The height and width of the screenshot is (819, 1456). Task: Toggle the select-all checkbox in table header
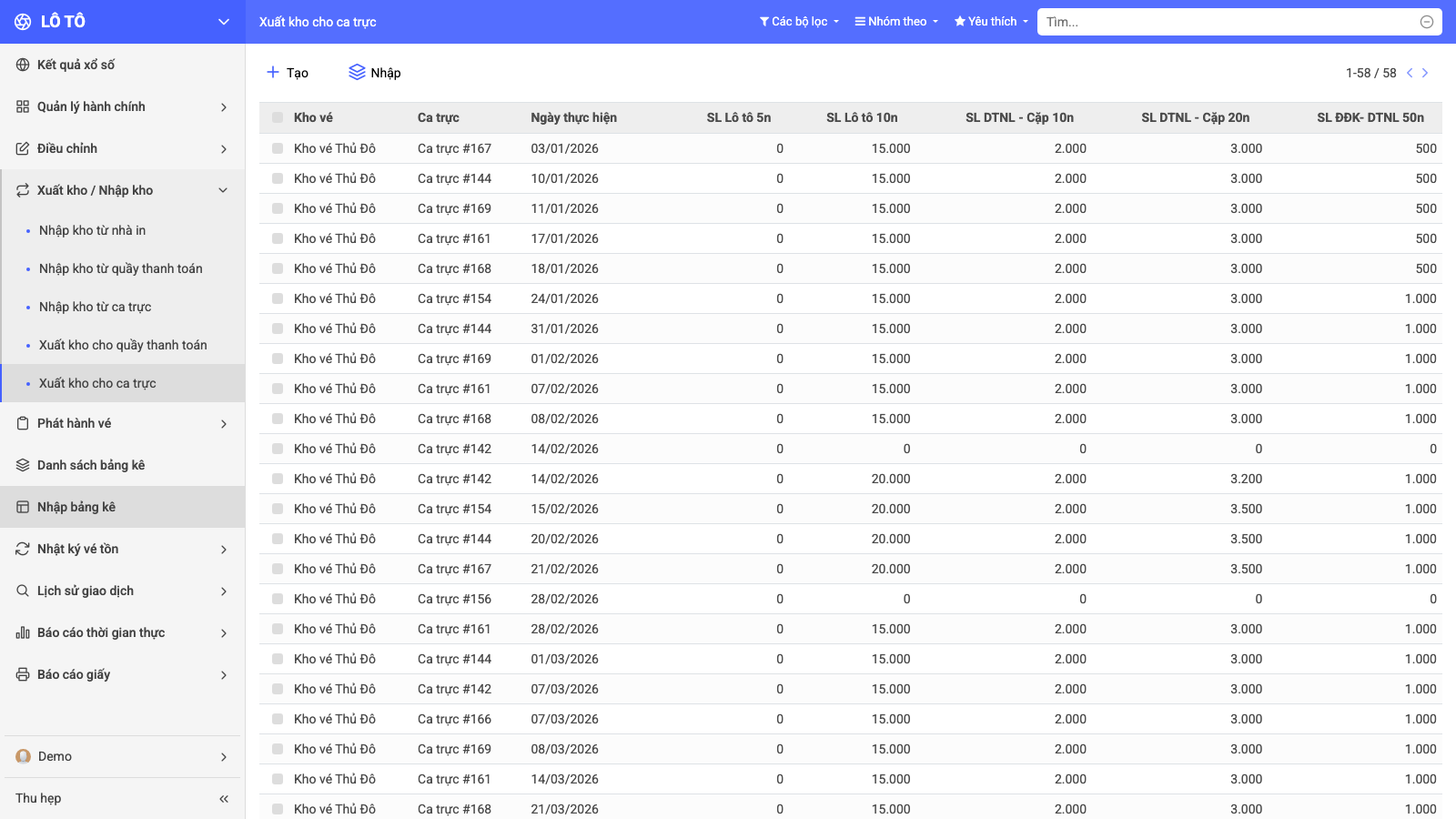click(x=278, y=117)
